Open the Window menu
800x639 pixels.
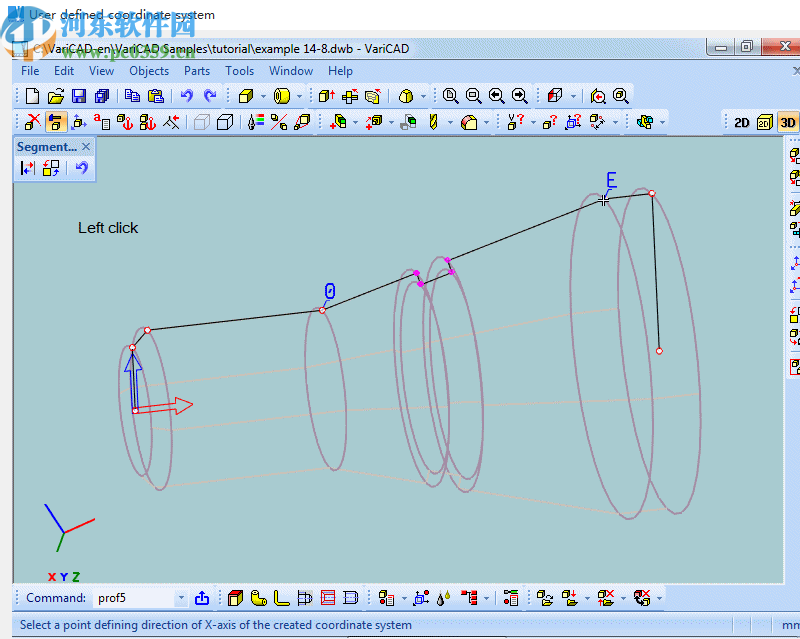click(291, 71)
